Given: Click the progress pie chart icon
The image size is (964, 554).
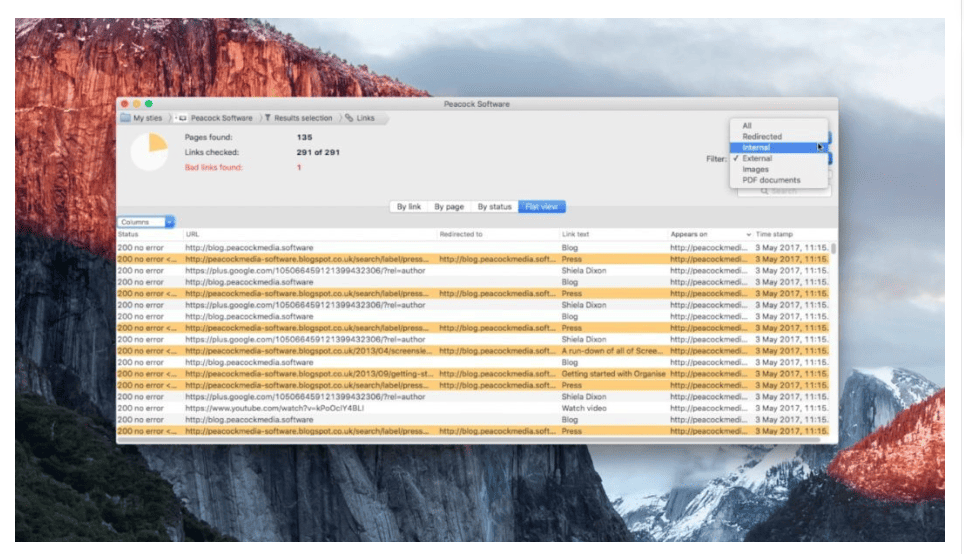Looking at the screenshot, I should click(149, 152).
